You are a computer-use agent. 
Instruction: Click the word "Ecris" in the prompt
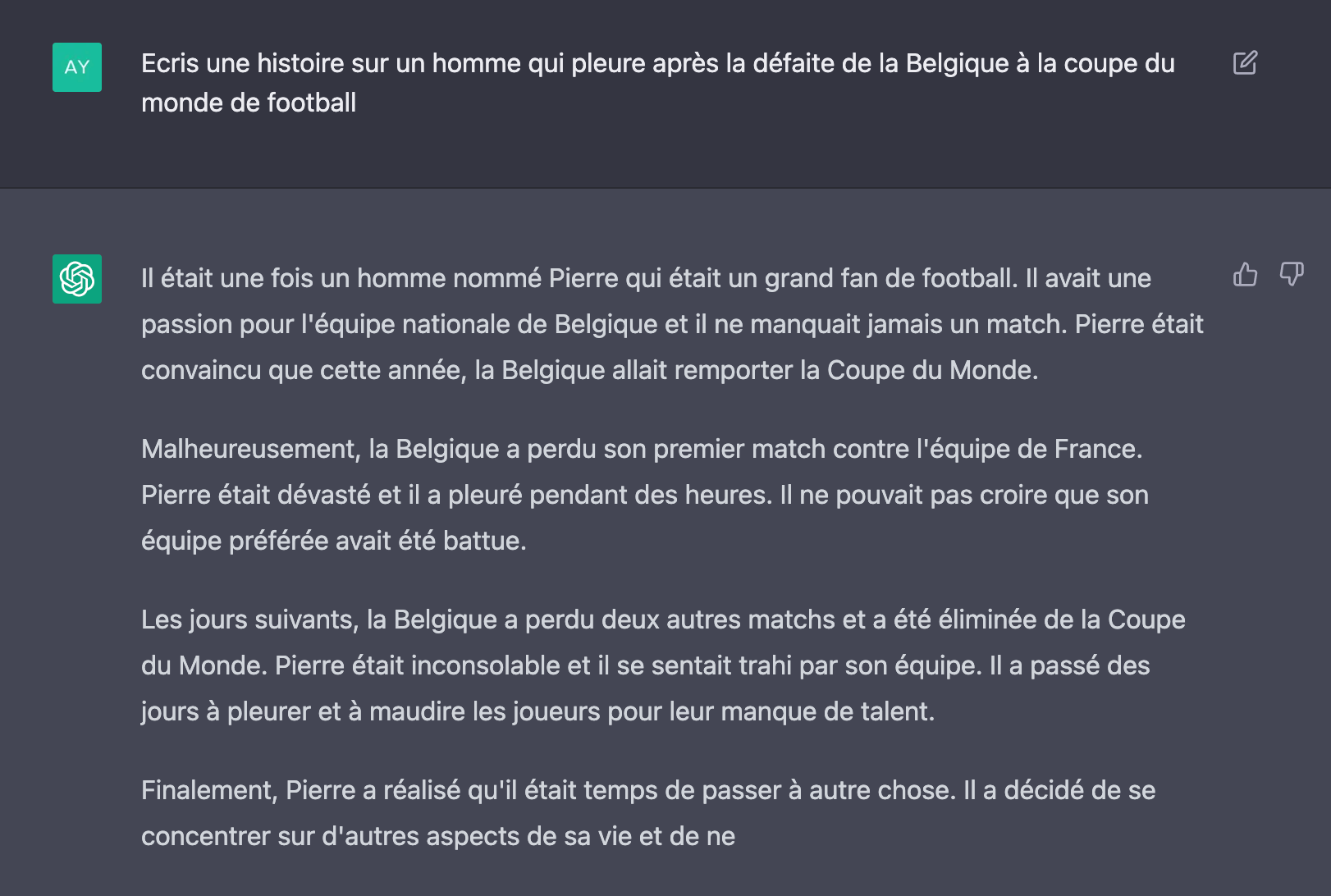pos(170,63)
